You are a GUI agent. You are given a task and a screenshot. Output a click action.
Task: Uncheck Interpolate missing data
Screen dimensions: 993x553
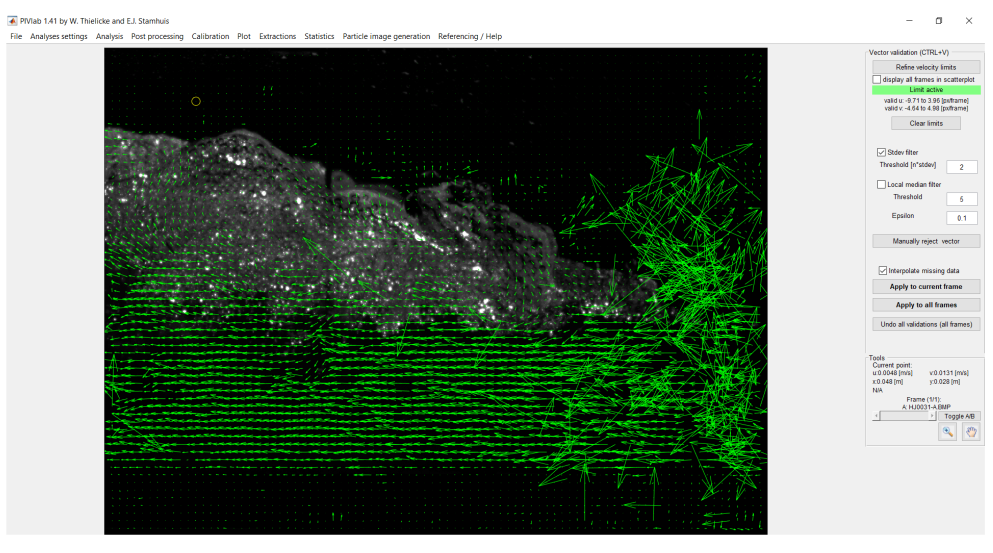pos(881,270)
